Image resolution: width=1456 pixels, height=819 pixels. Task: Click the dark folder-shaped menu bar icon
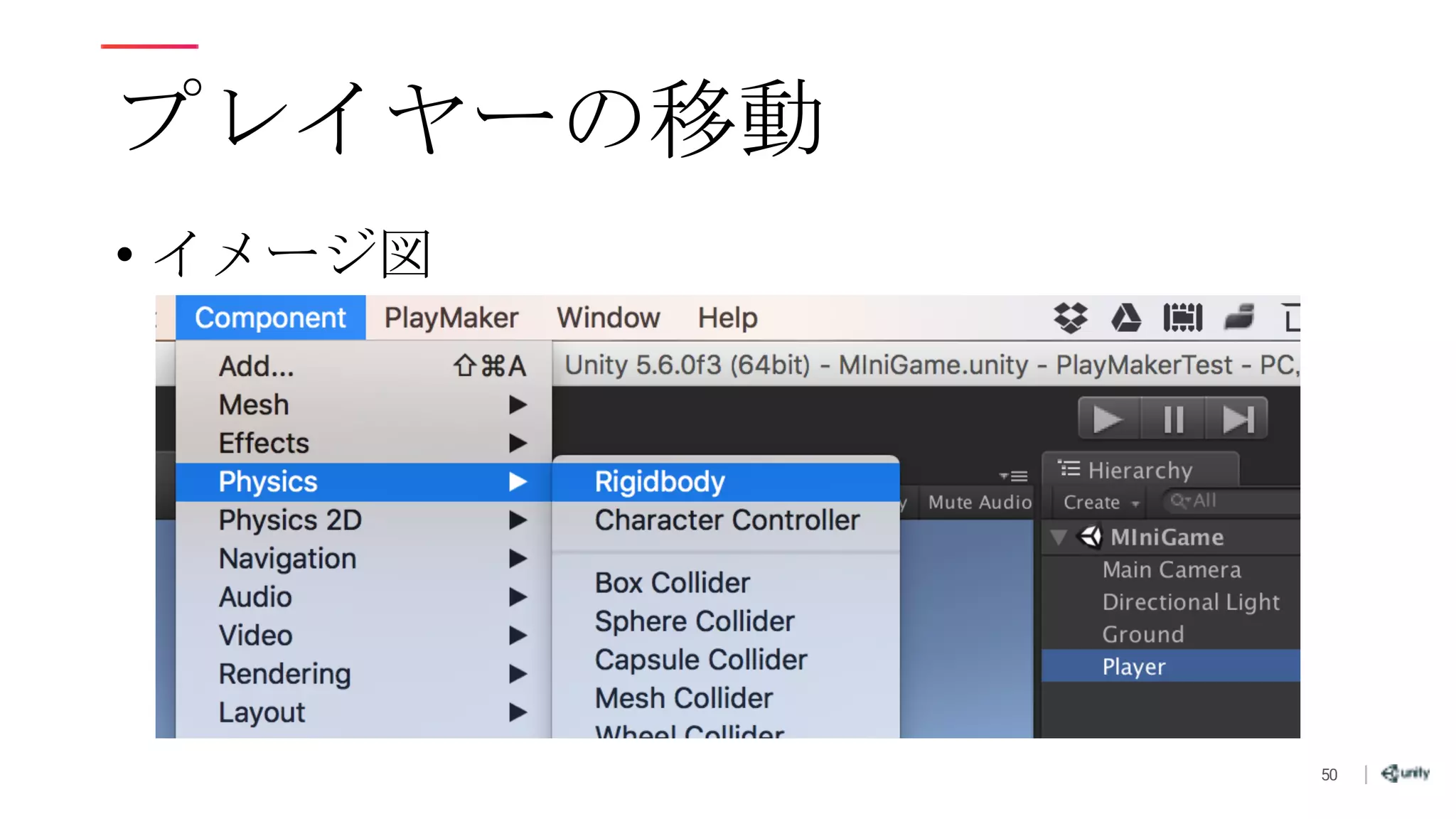pos(1239,317)
